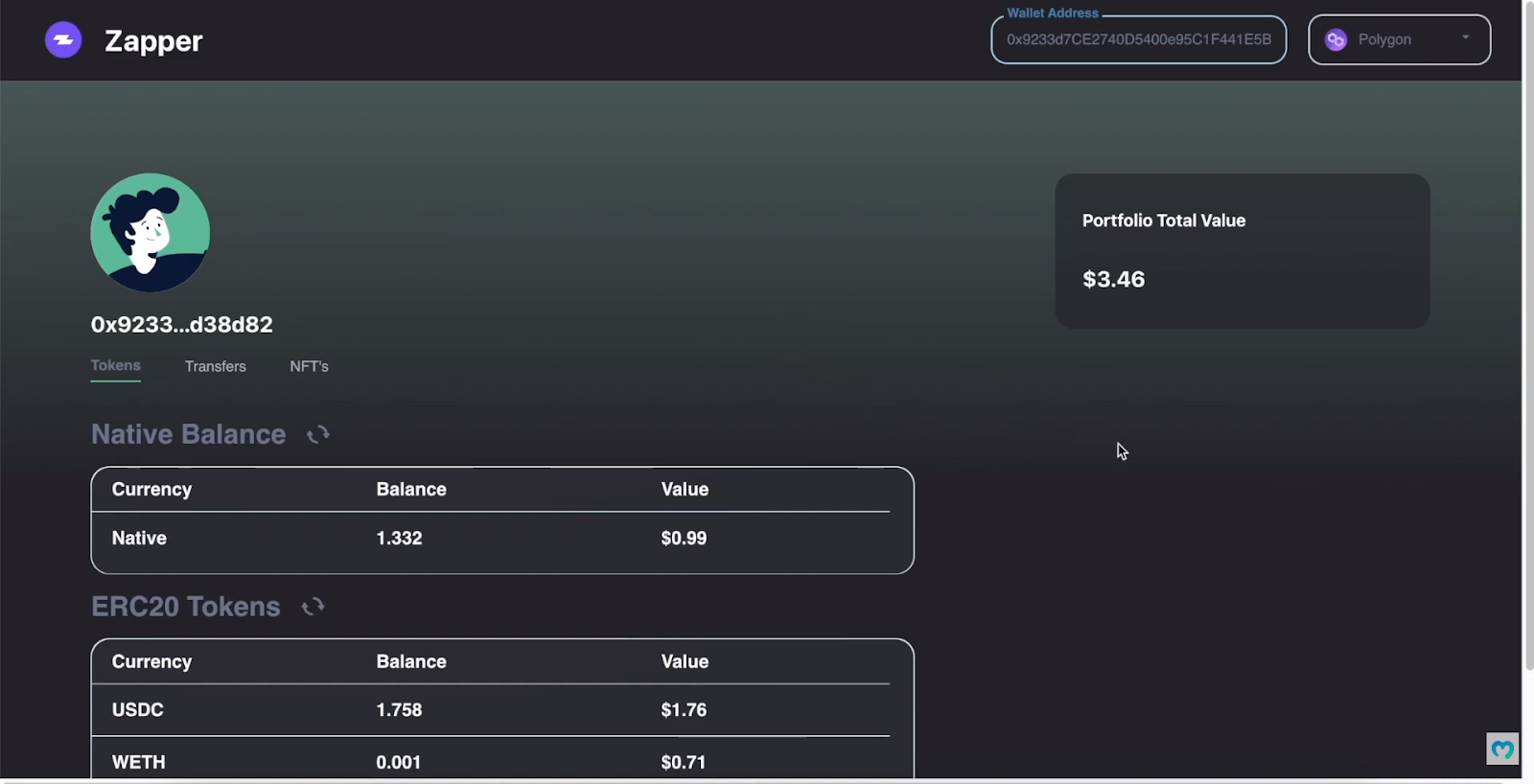The width and height of the screenshot is (1534, 784).
Task: Click the Polygon network icon
Action: [1336, 39]
